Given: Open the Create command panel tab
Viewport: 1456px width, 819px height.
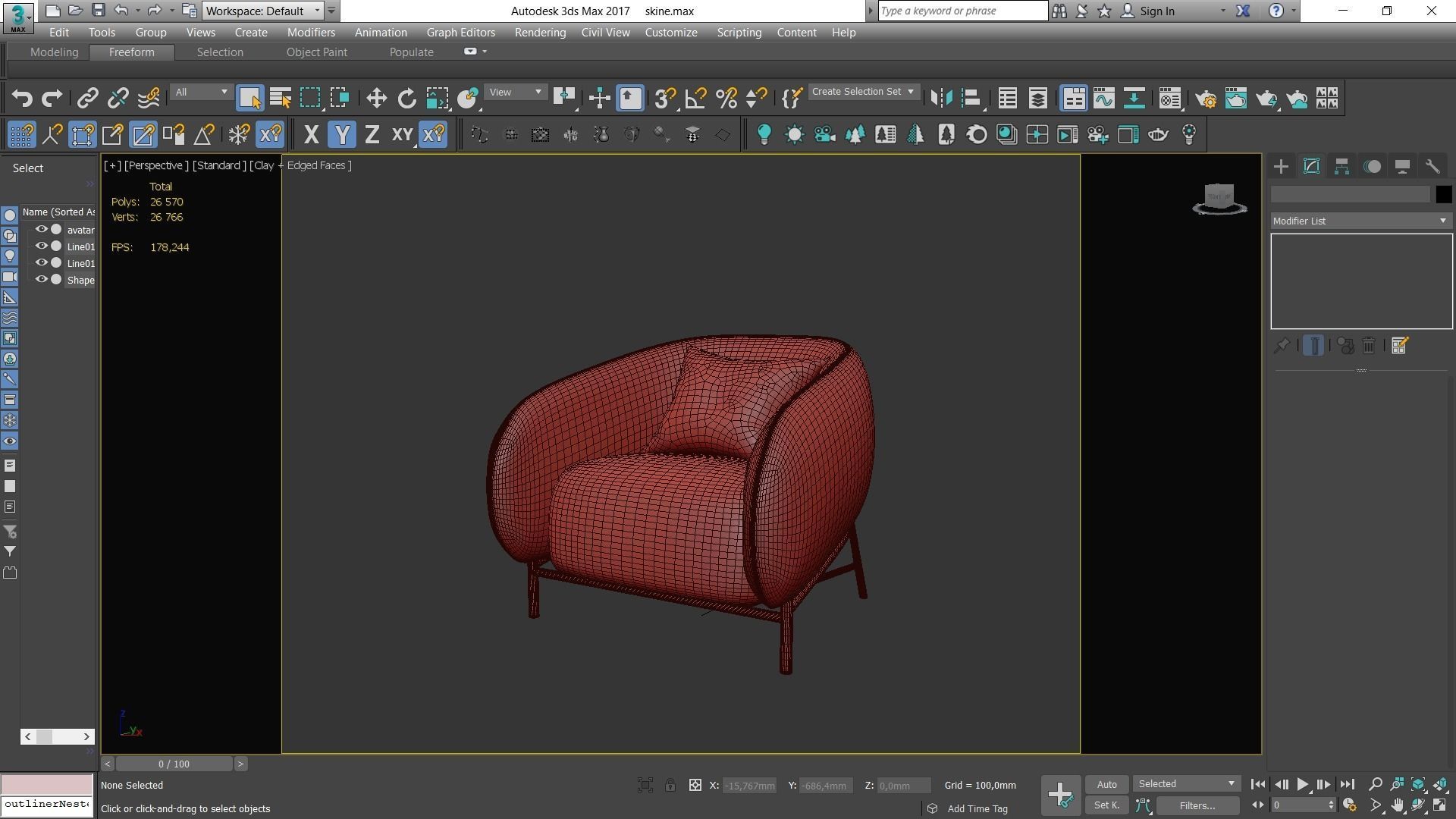Looking at the screenshot, I should tap(1281, 167).
